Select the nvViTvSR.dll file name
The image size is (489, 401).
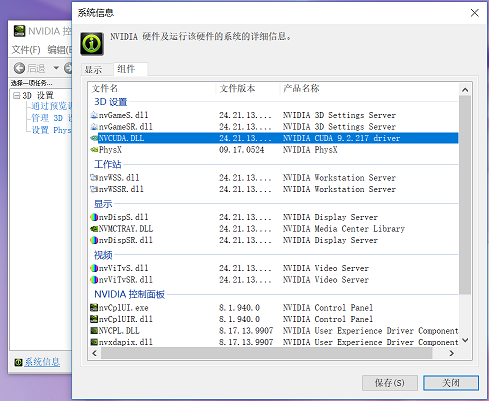(x=126, y=279)
